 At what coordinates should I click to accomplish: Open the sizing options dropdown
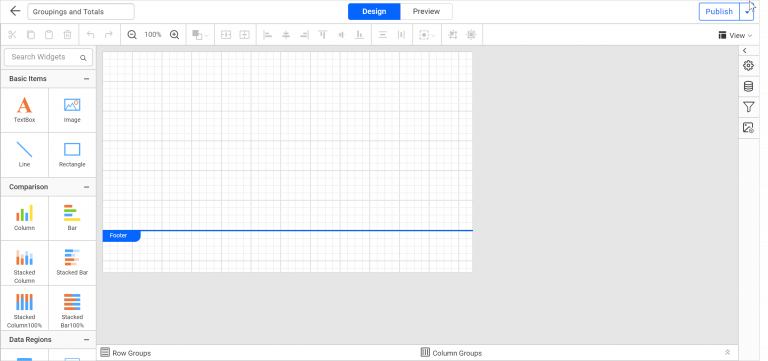(x=427, y=35)
